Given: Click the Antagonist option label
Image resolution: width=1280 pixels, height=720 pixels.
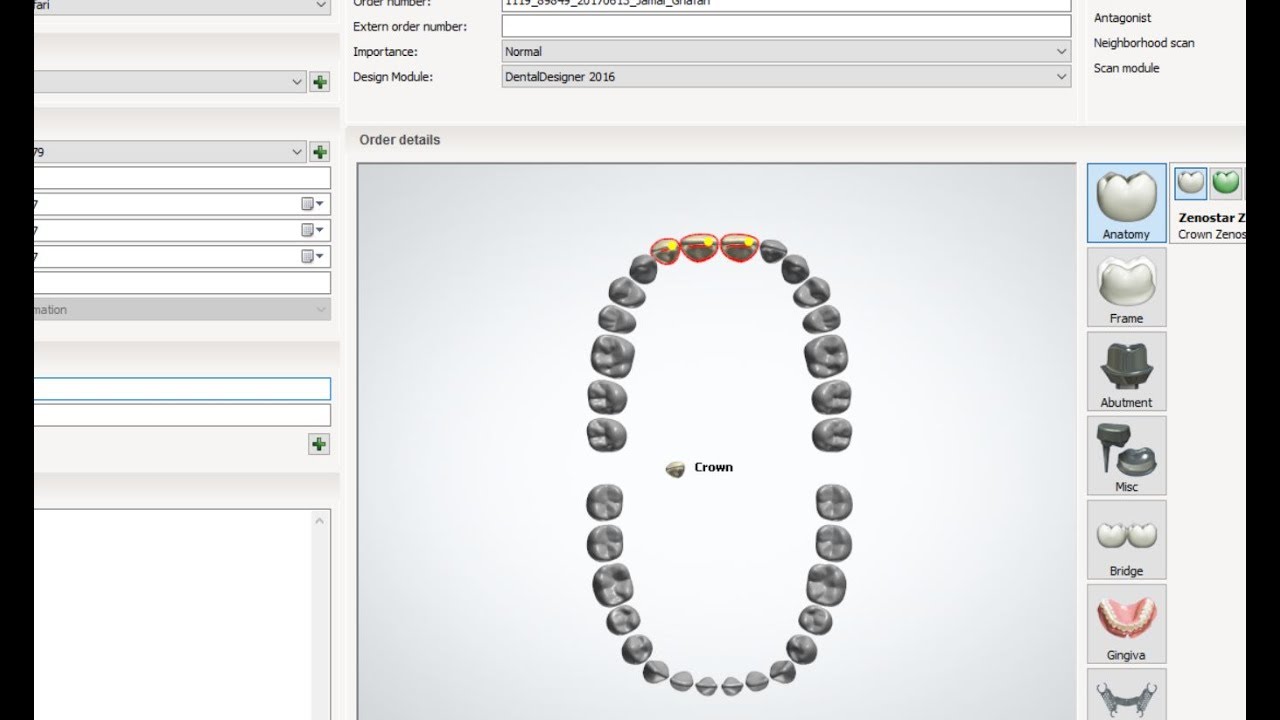Looking at the screenshot, I should (1122, 18).
